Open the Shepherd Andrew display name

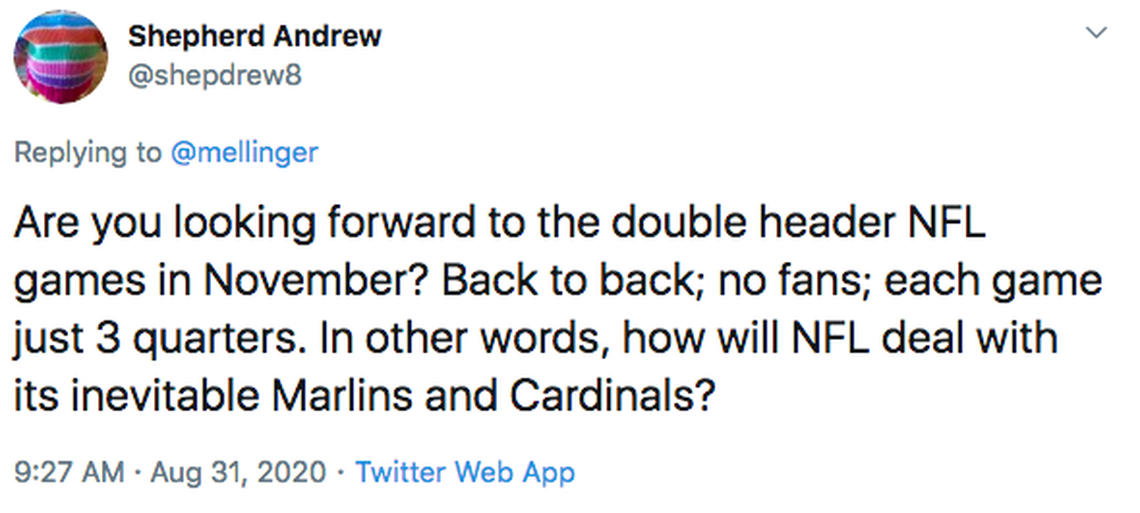pyautogui.click(x=254, y=36)
